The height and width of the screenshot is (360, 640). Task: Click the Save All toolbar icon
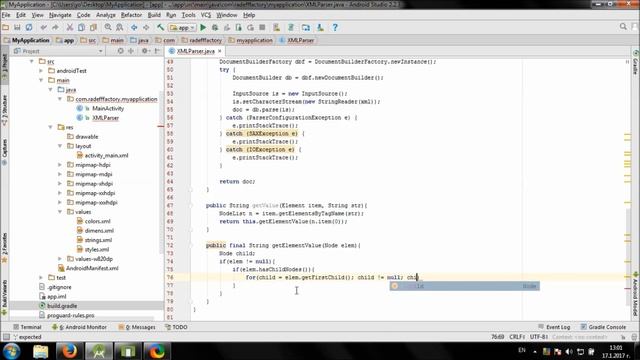pyautogui.click(x=17, y=27)
